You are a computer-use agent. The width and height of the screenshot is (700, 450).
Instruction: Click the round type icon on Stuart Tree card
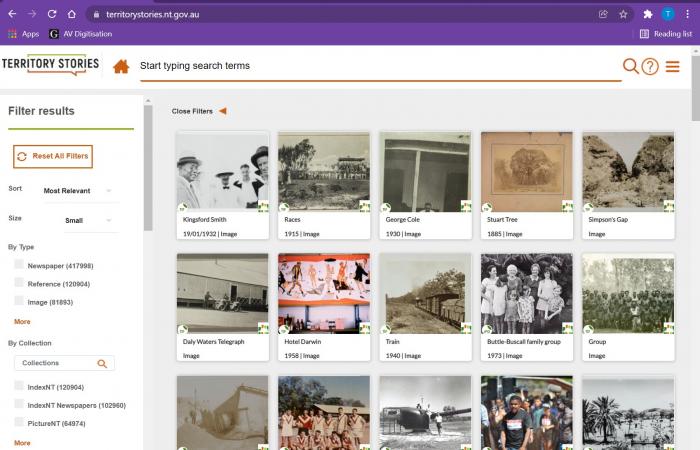[487, 207]
